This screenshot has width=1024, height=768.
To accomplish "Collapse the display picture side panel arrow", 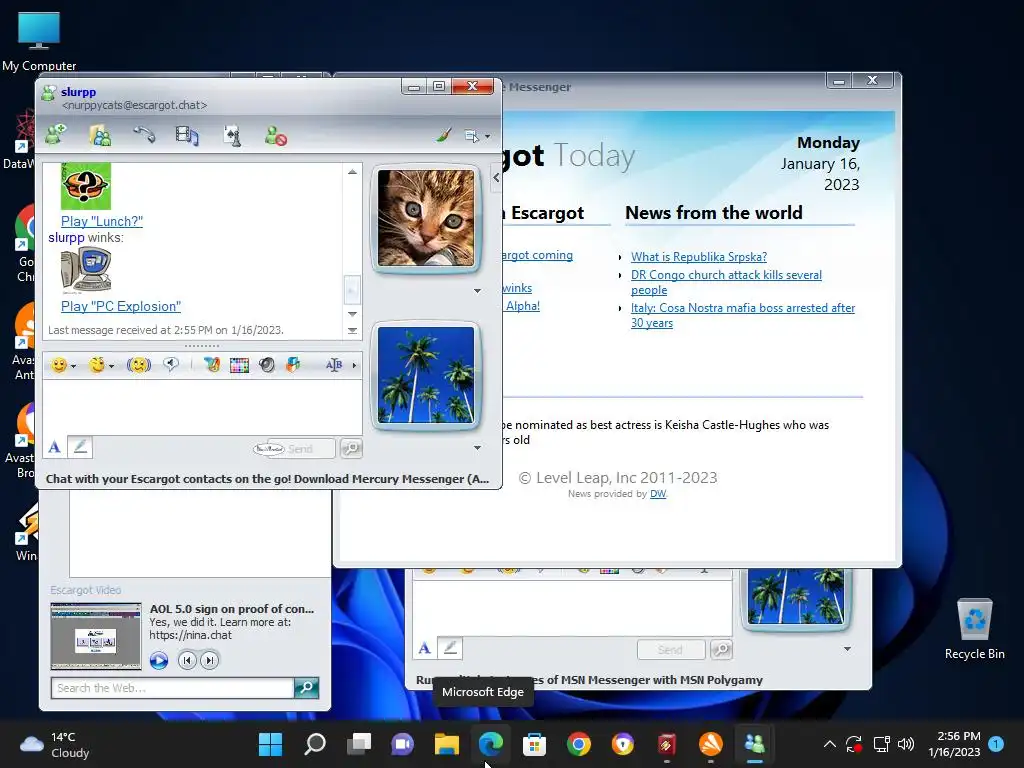I will (496, 177).
